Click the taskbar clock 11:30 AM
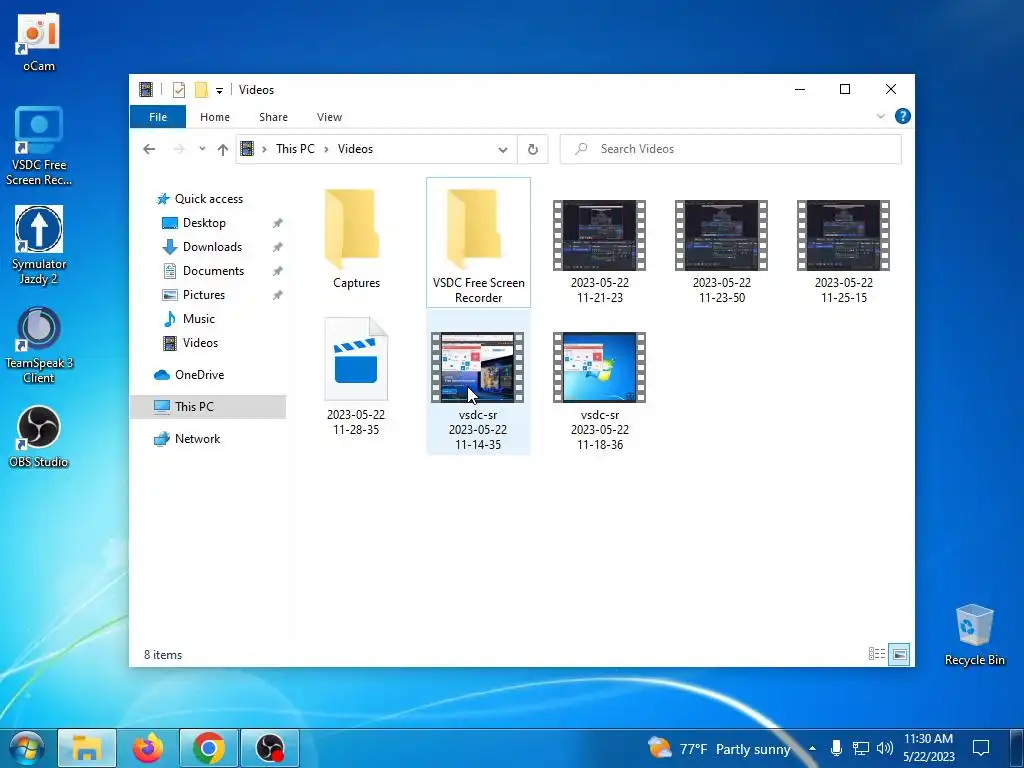Viewport: 1024px width, 768px height. click(929, 748)
